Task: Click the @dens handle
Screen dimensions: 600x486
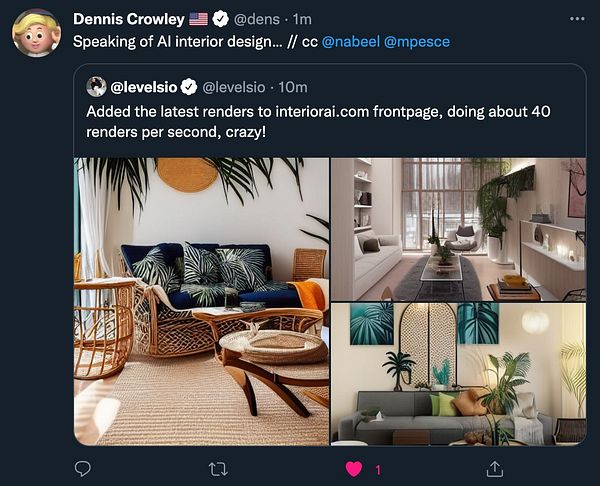Action: coord(256,19)
